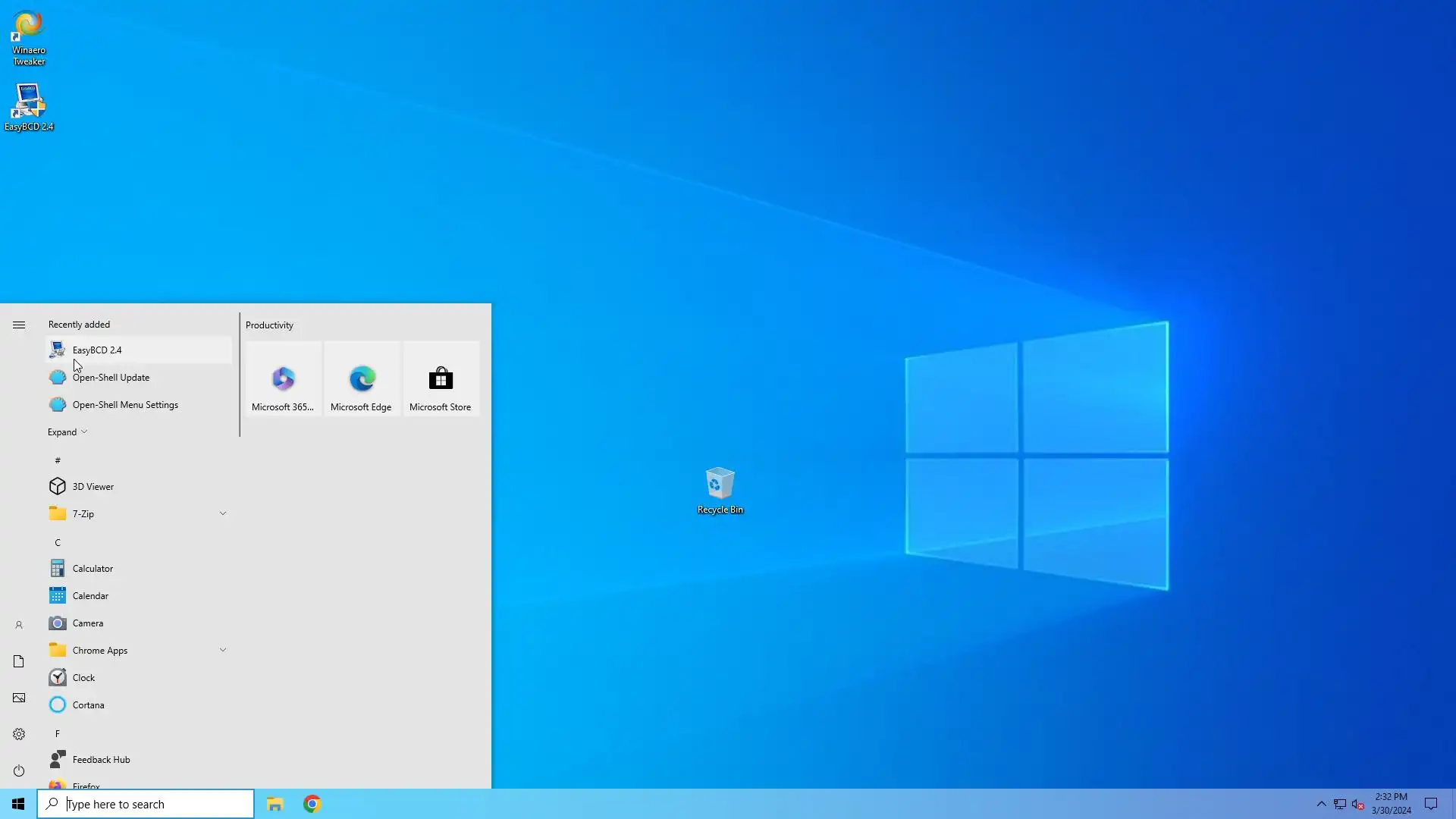Image resolution: width=1456 pixels, height=819 pixels.
Task: Open EasyBCD 2.4 from Recently added
Action: pyautogui.click(x=97, y=350)
